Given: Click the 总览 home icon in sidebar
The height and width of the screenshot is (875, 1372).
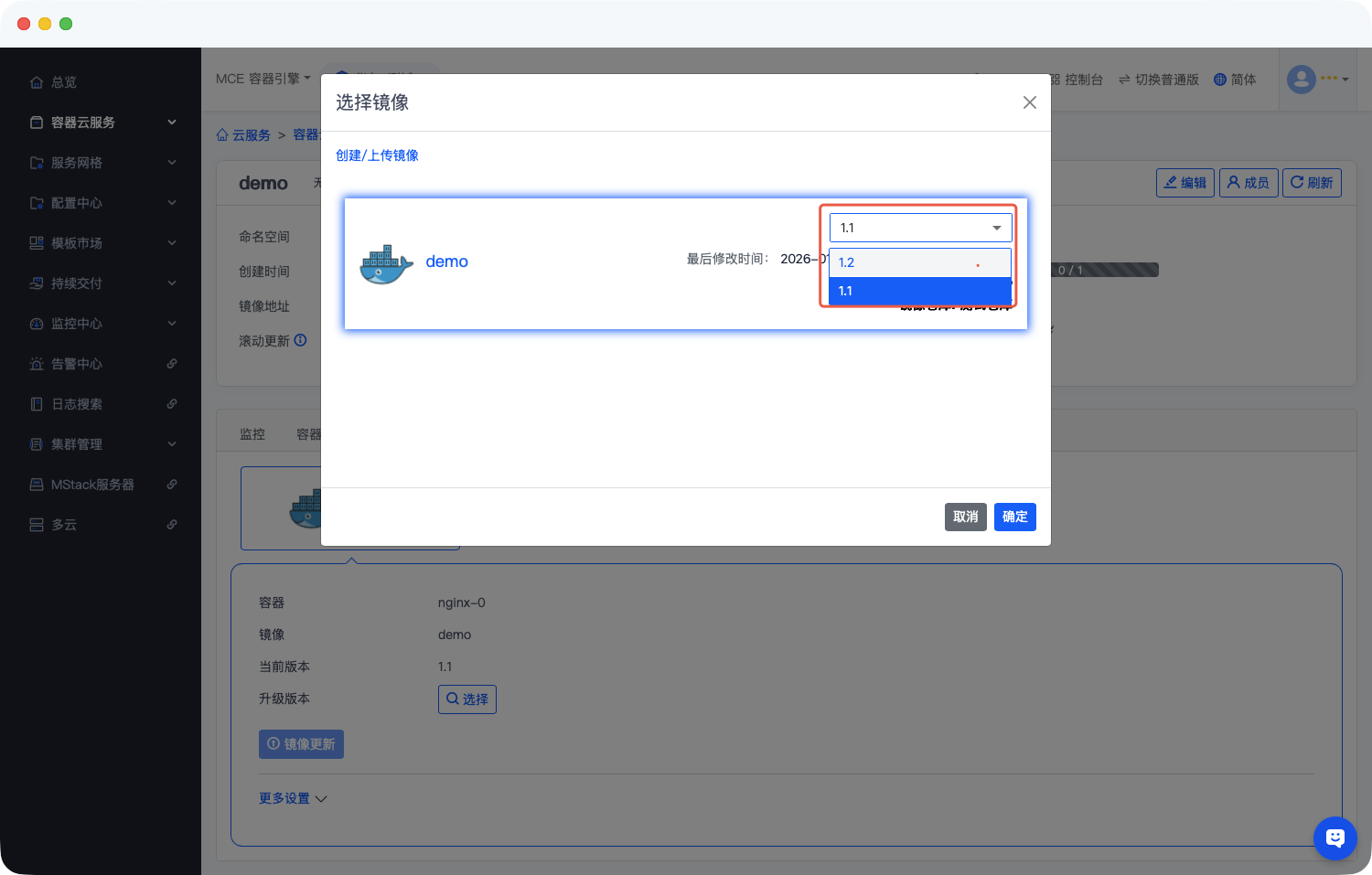Looking at the screenshot, I should click(37, 82).
